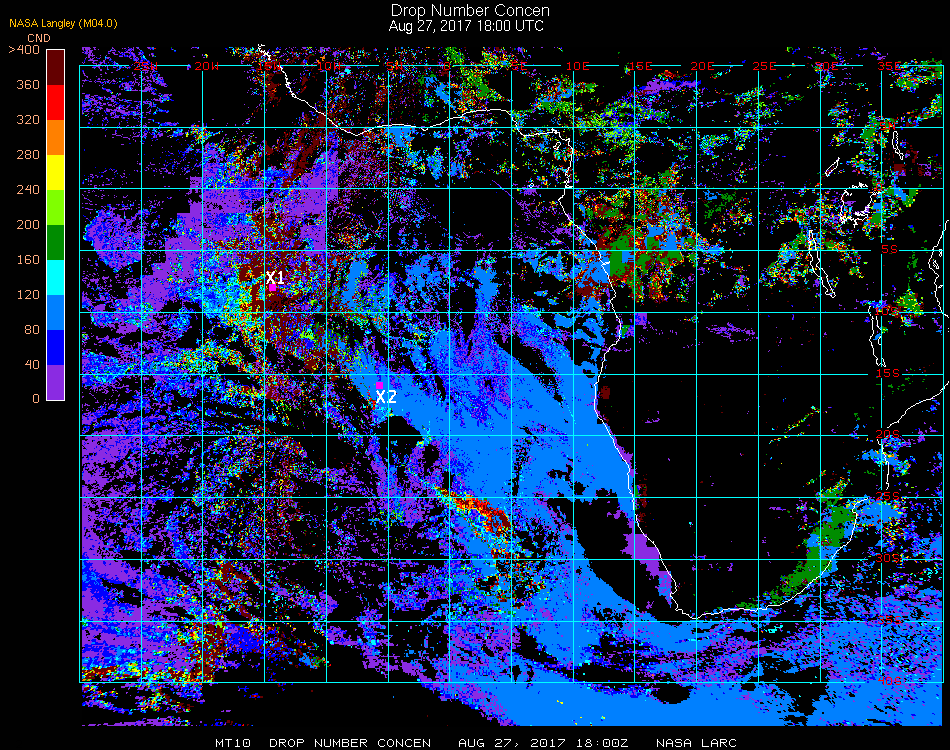
Task: Click the 'Drop Number Concen' title text
Action: click(470, 10)
